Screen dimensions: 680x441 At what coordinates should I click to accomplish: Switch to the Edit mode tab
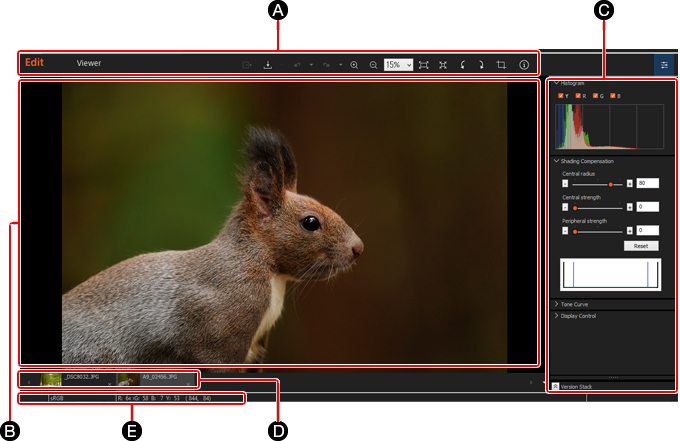tap(34, 62)
